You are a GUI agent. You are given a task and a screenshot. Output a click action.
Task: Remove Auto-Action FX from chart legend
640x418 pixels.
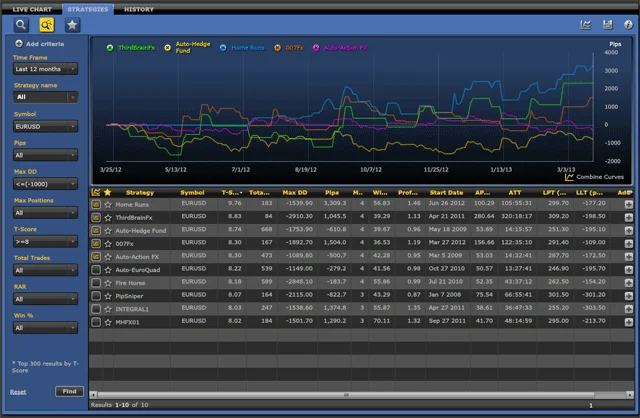coord(316,48)
